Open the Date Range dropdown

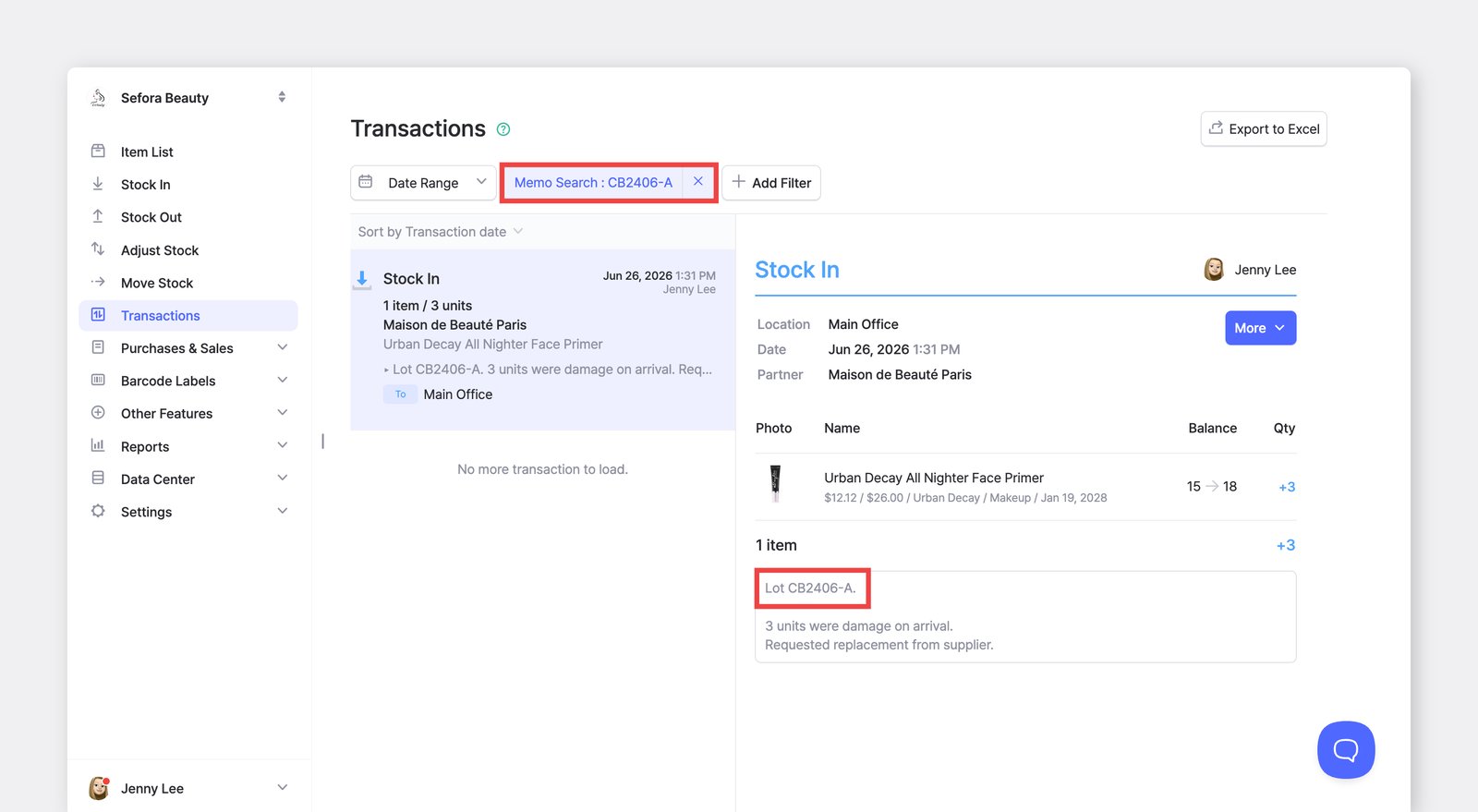point(423,182)
